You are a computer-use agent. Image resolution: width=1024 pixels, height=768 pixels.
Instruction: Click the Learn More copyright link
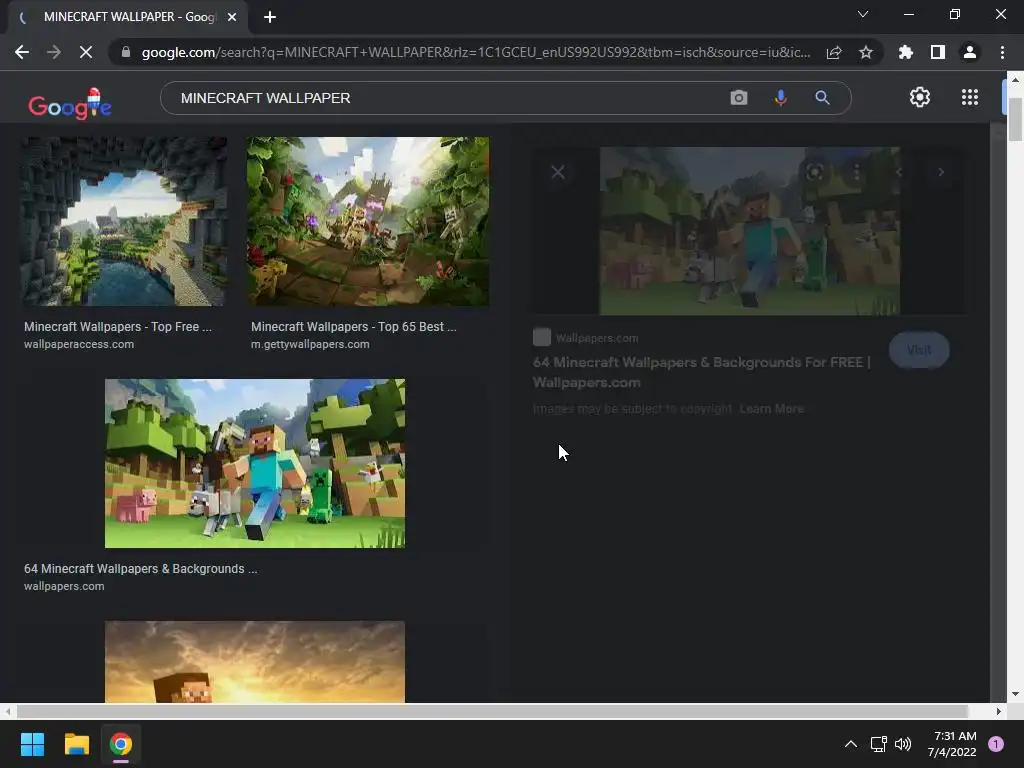coord(771,409)
